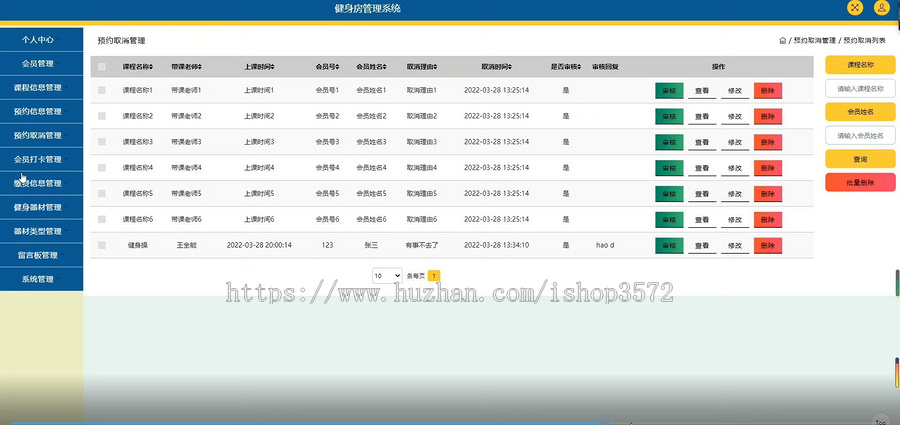Click 预约取消管理 in the breadcrumb
The image size is (900, 425).
(814, 41)
